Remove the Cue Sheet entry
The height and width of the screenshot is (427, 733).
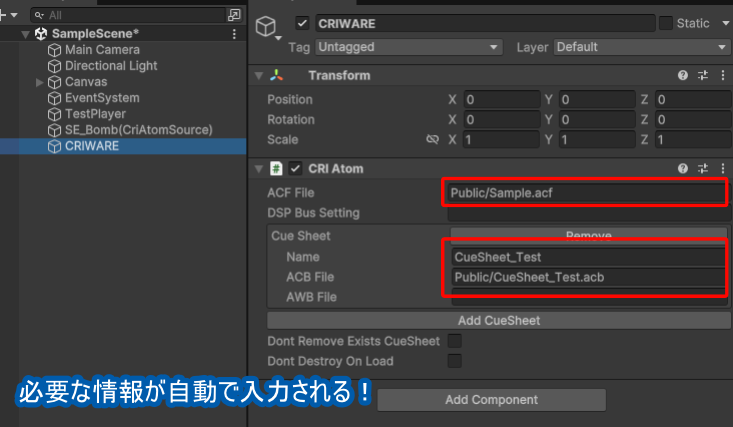[589, 234]
